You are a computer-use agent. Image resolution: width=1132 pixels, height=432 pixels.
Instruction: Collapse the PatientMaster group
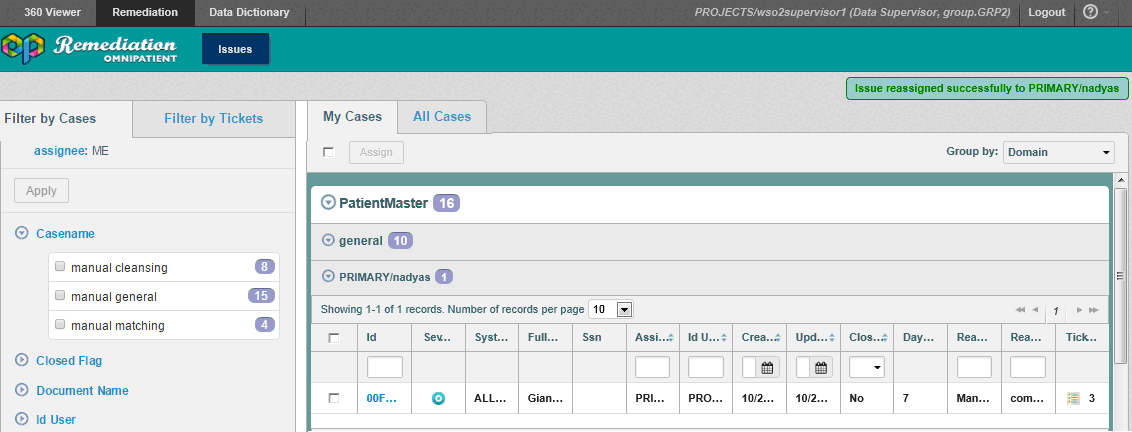coord(328,203)
